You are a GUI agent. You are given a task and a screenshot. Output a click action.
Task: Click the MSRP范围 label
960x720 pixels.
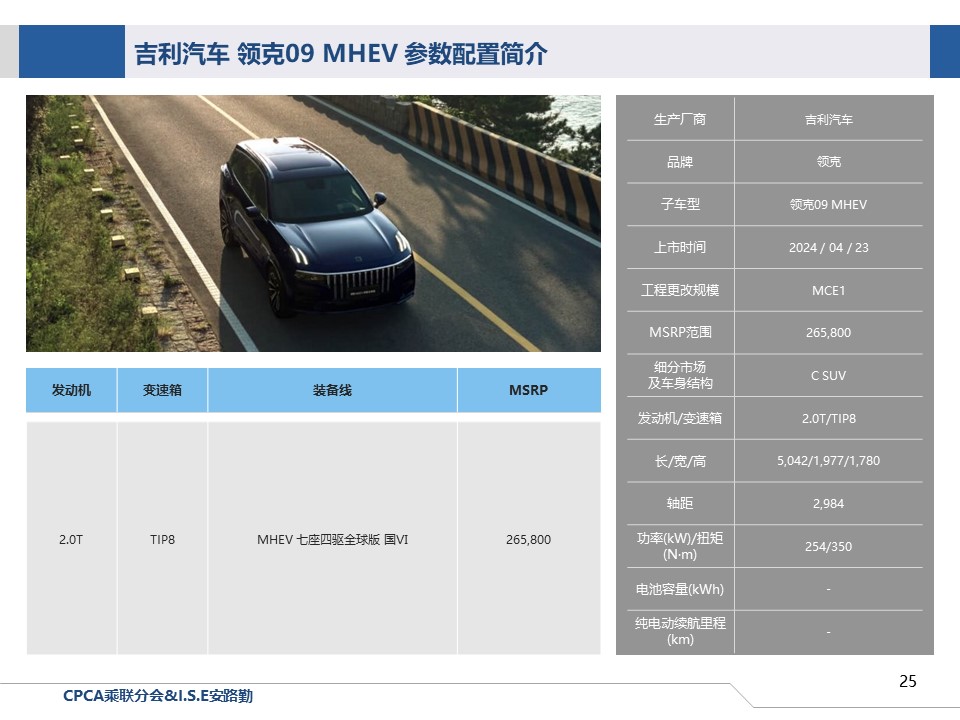coord(680,332)
